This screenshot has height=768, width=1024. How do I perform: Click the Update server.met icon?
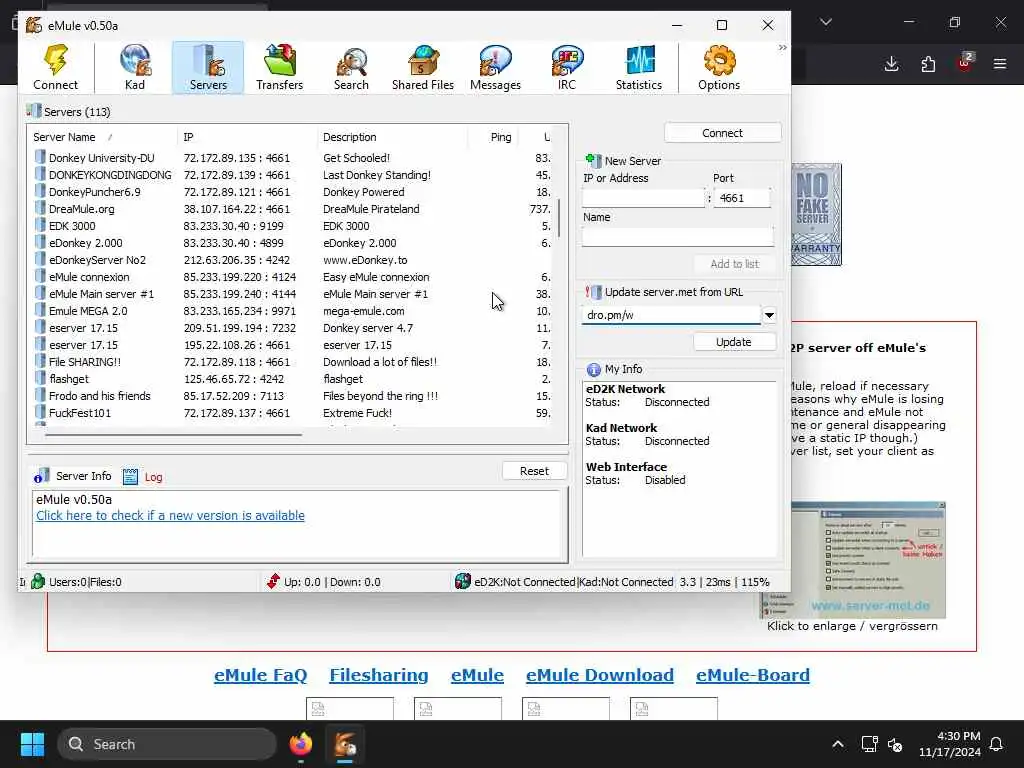click(593, 292)
